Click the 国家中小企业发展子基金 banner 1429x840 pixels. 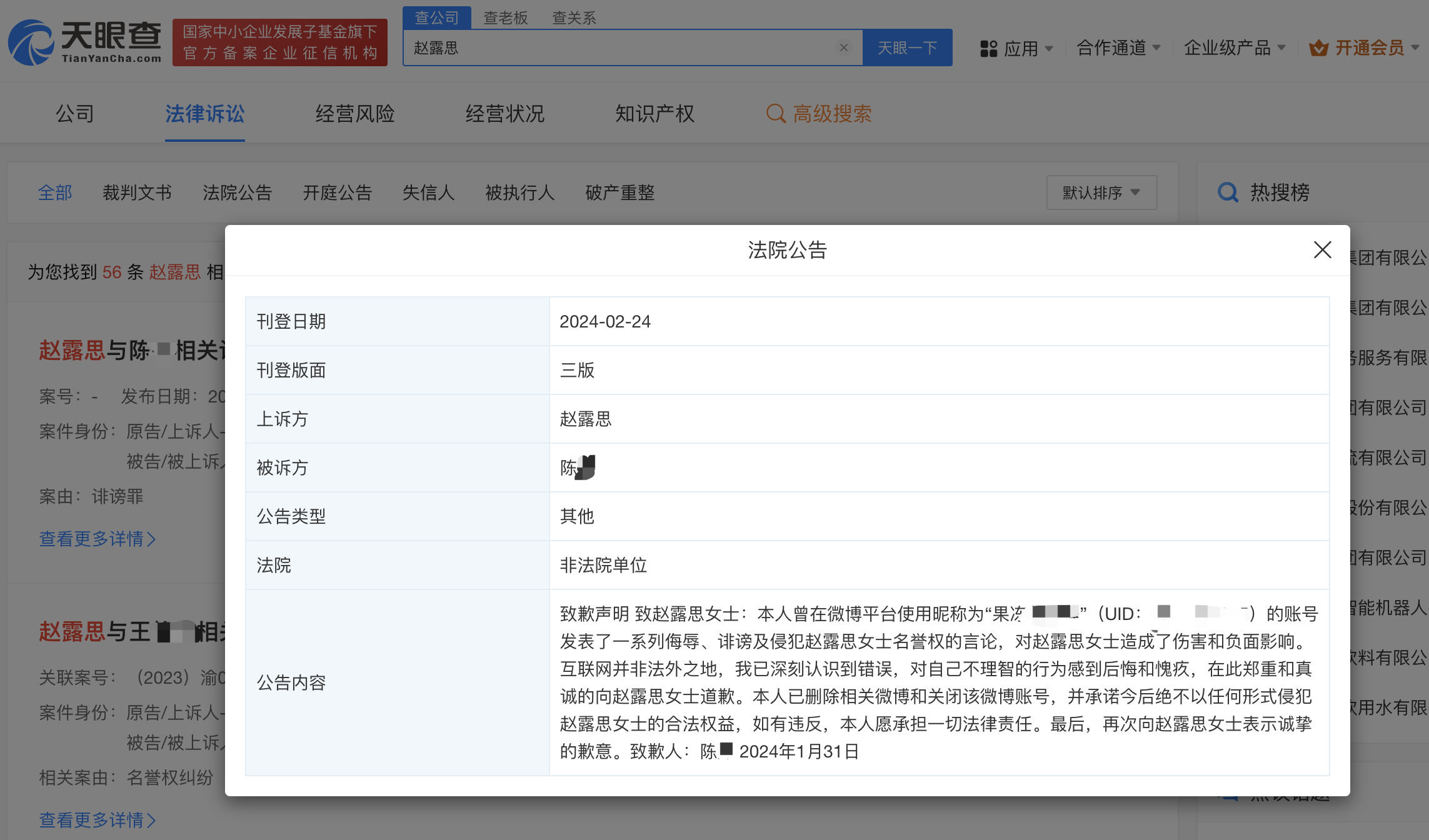pos(279,42)
